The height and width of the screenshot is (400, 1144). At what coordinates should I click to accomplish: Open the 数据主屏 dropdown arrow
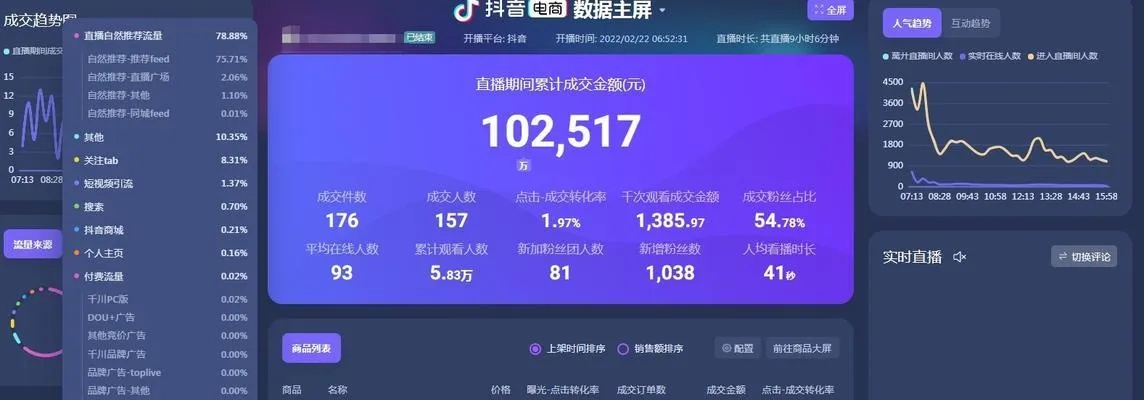coord(662,11)
